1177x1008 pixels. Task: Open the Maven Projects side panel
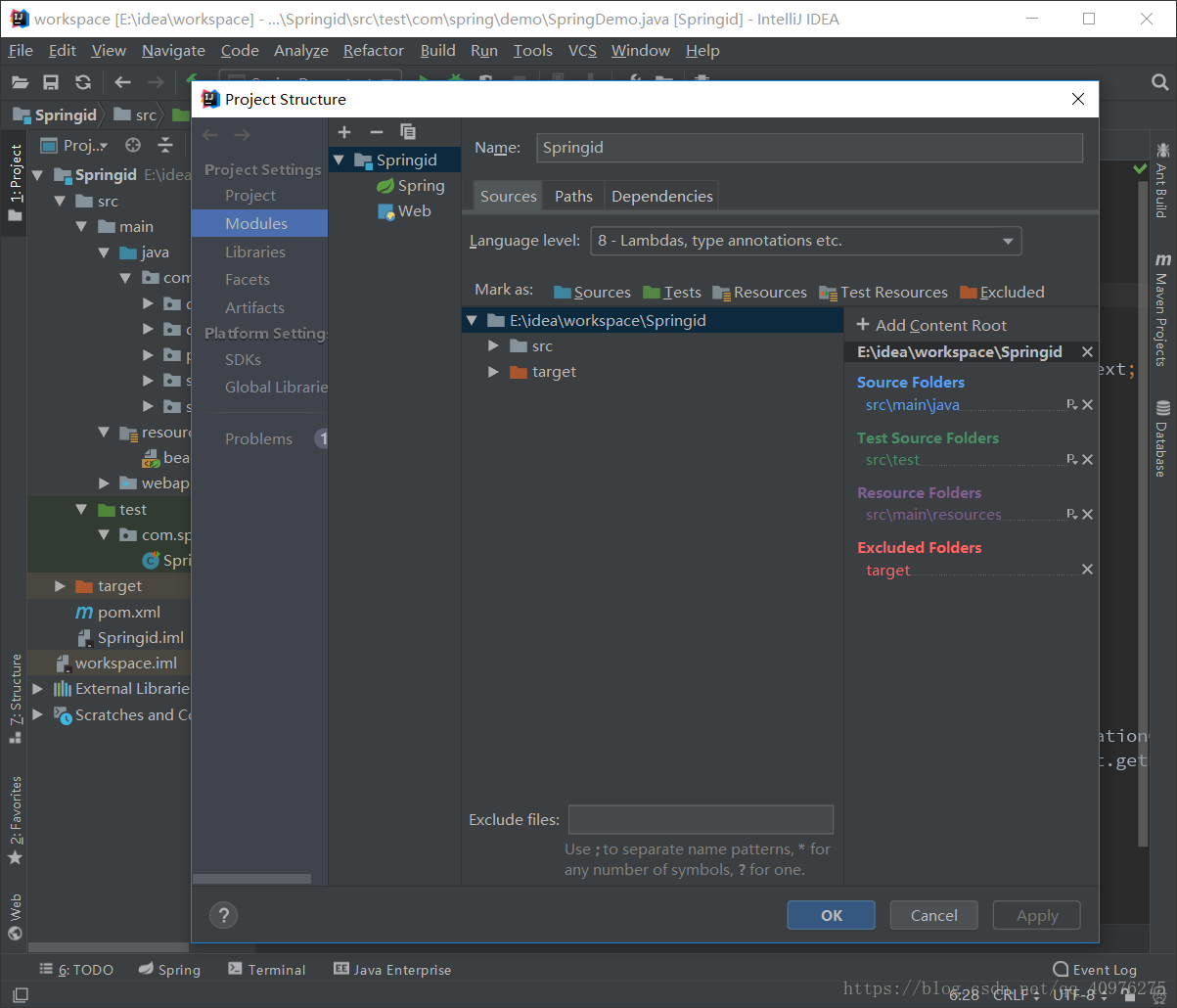(x=1162, y=308)
